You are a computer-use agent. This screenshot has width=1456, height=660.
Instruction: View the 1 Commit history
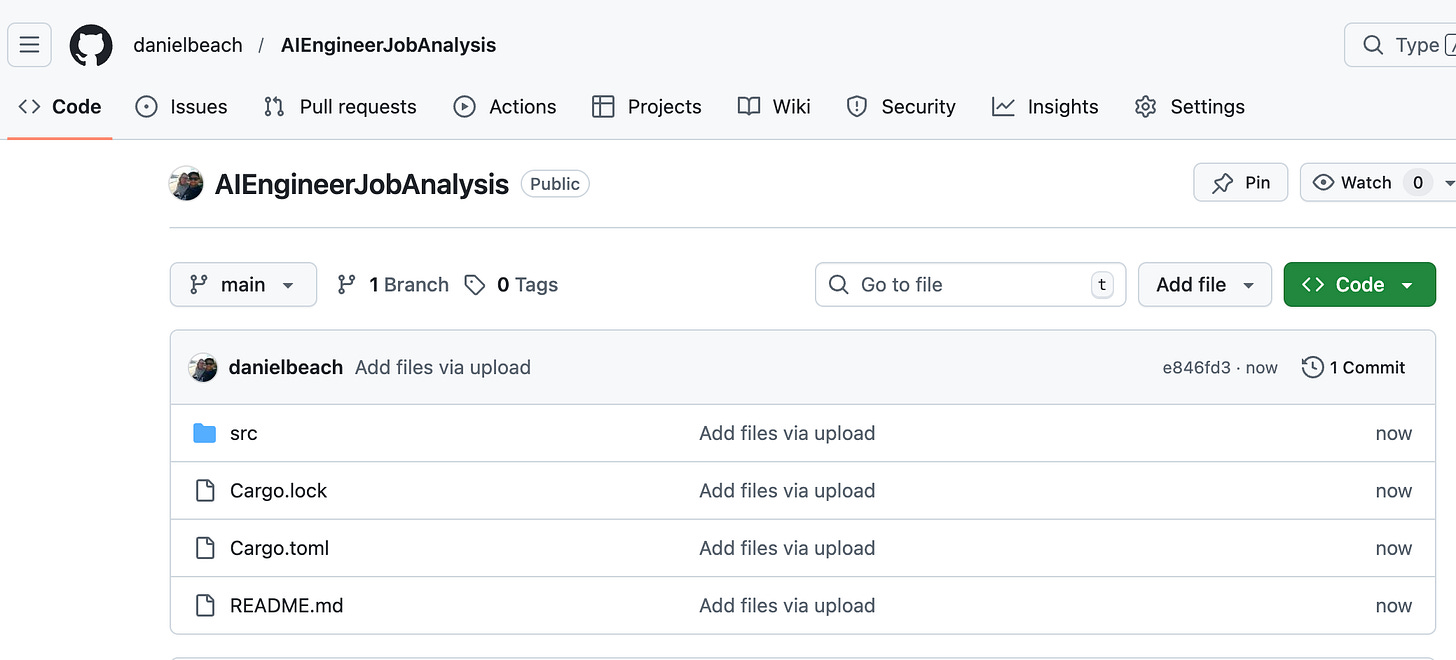(1353, 368)
